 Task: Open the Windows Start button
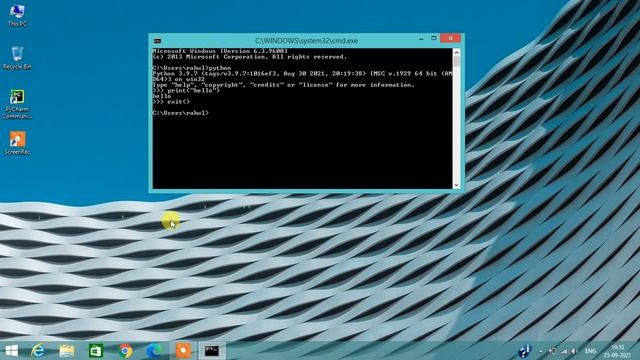tap(11, 351)
